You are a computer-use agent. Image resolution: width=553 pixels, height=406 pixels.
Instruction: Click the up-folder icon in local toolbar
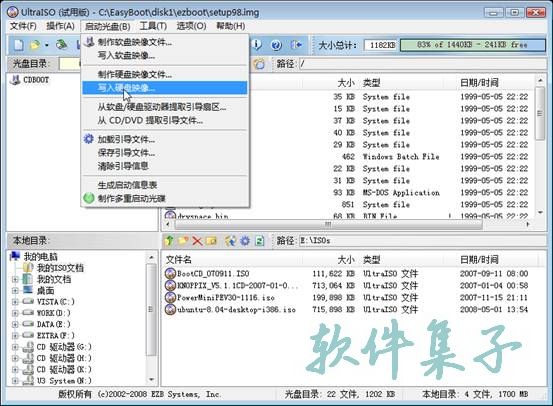pyautogui.click(x=169, y=241)
